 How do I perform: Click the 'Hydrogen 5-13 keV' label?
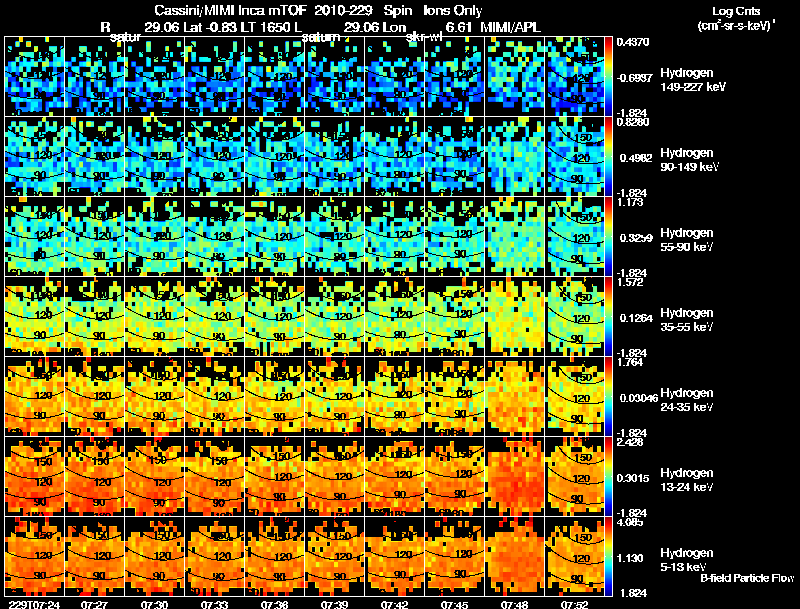click(x=687, y=560)
